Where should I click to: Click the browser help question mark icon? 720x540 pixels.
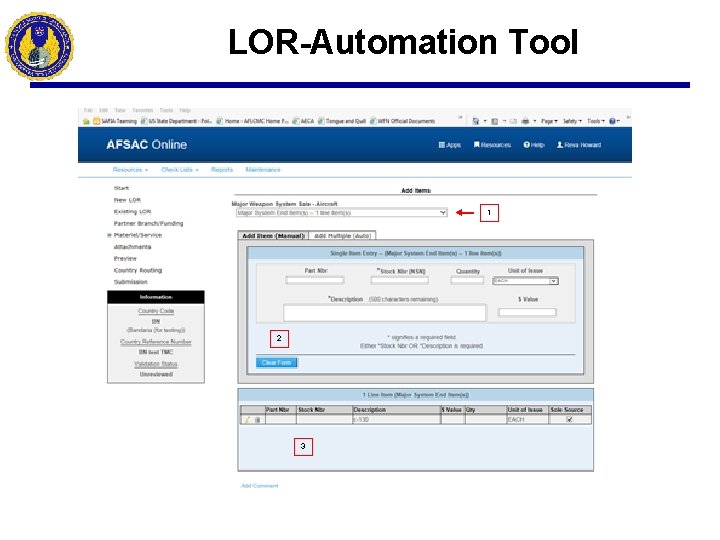(x=613, y=121)
